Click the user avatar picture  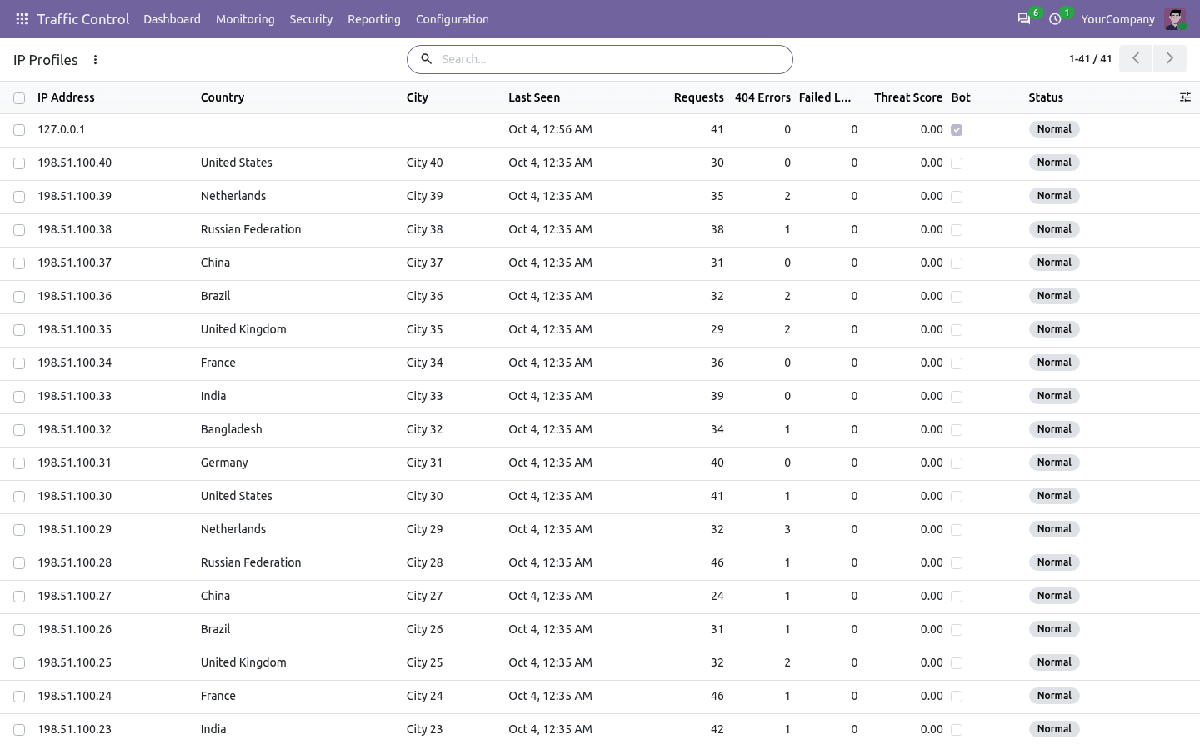pos(1174,19)
